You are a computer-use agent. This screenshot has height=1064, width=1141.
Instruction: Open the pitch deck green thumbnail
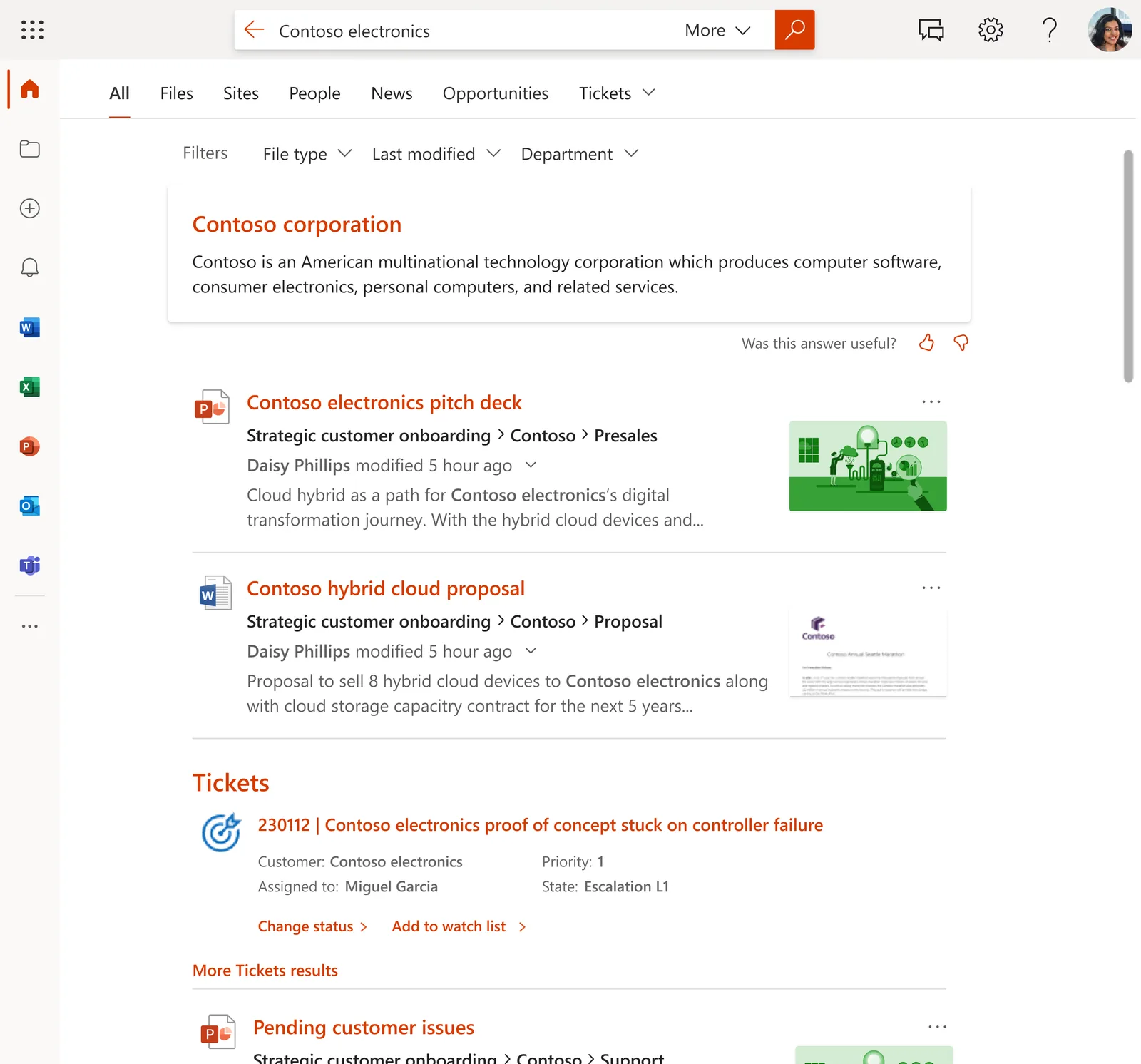click(868, 466)
